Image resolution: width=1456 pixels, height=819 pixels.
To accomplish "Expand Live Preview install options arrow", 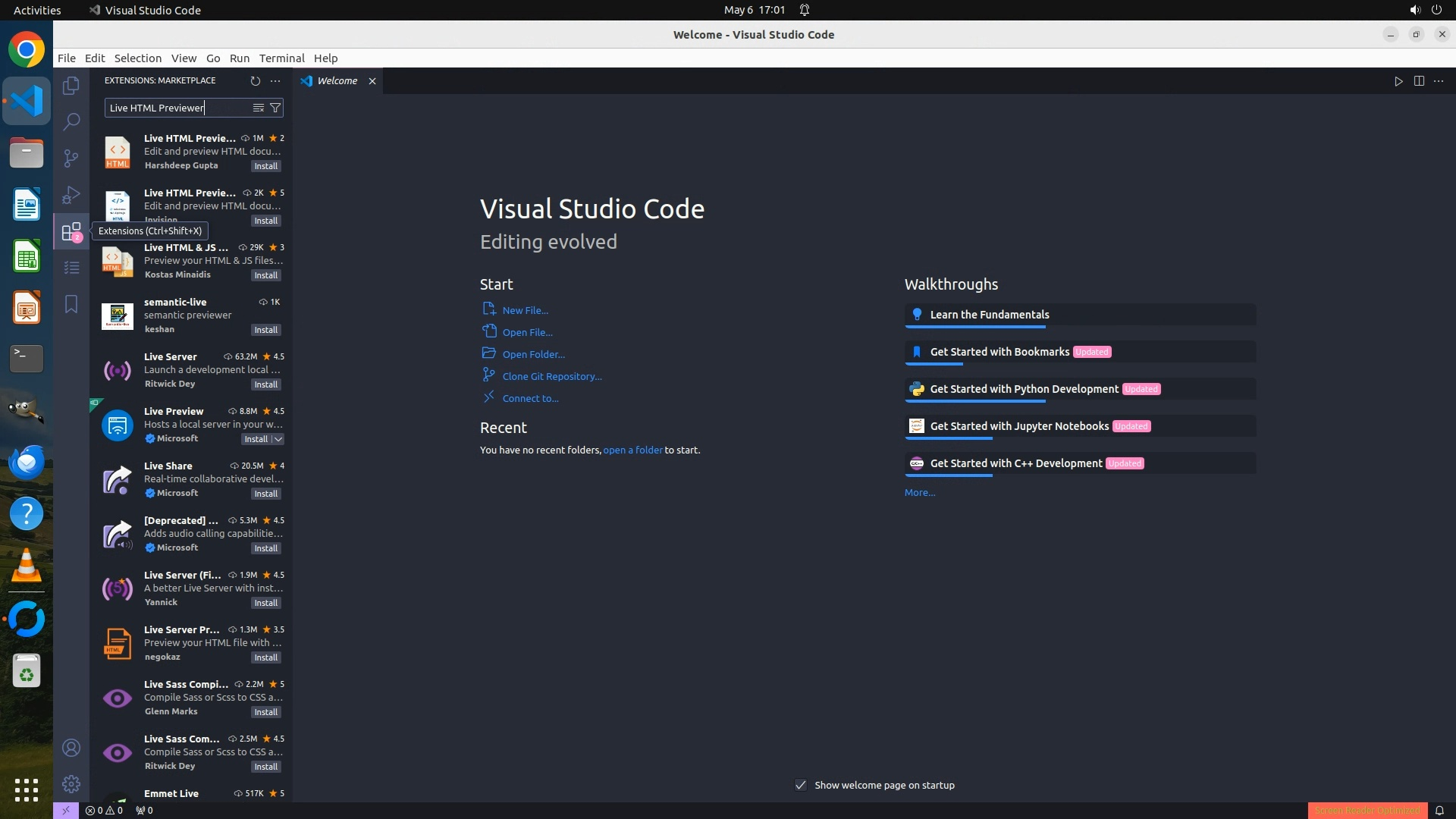I will [278, 439].
